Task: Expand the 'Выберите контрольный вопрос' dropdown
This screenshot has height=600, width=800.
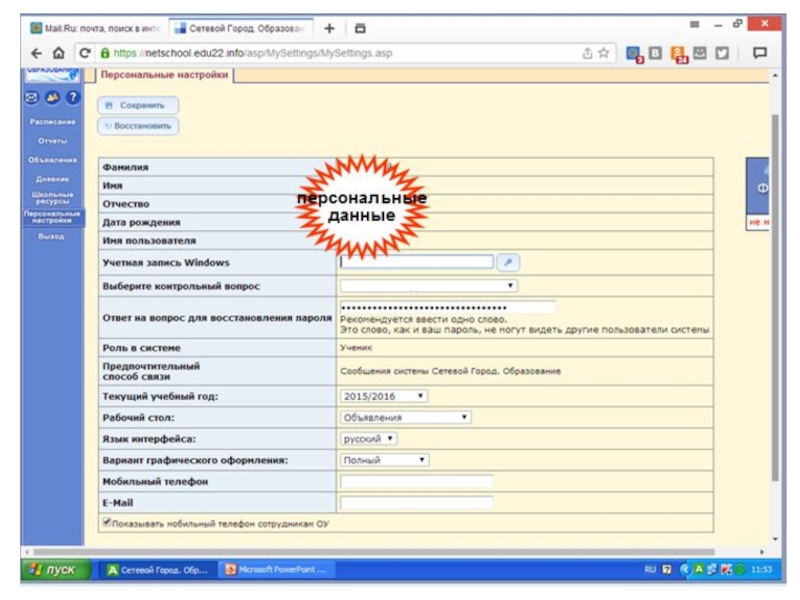Action: tap(428, 286)
